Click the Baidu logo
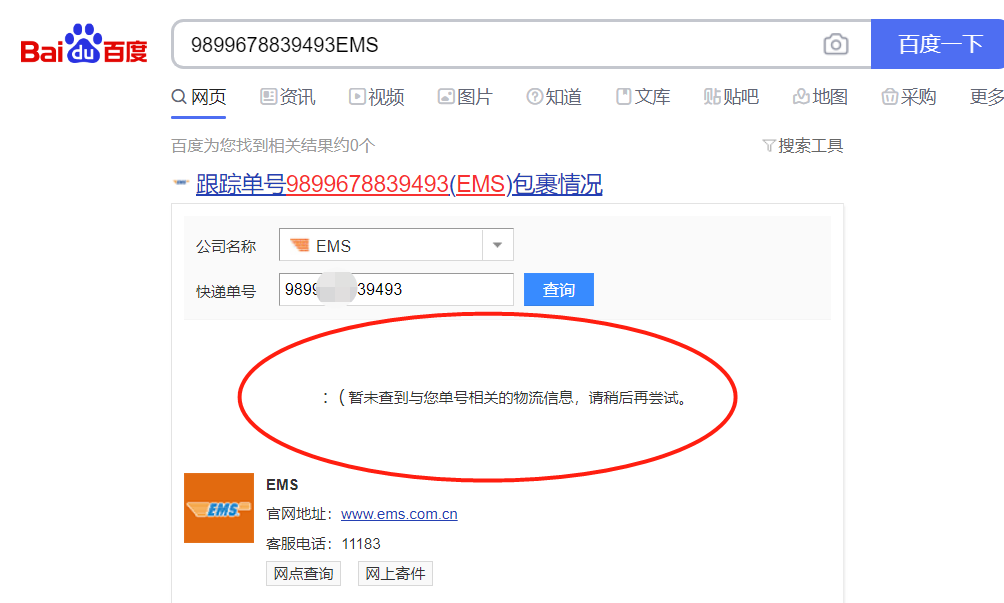Image resolution: width=1004 pixels, height=603 pixels. tap(84, 44)
